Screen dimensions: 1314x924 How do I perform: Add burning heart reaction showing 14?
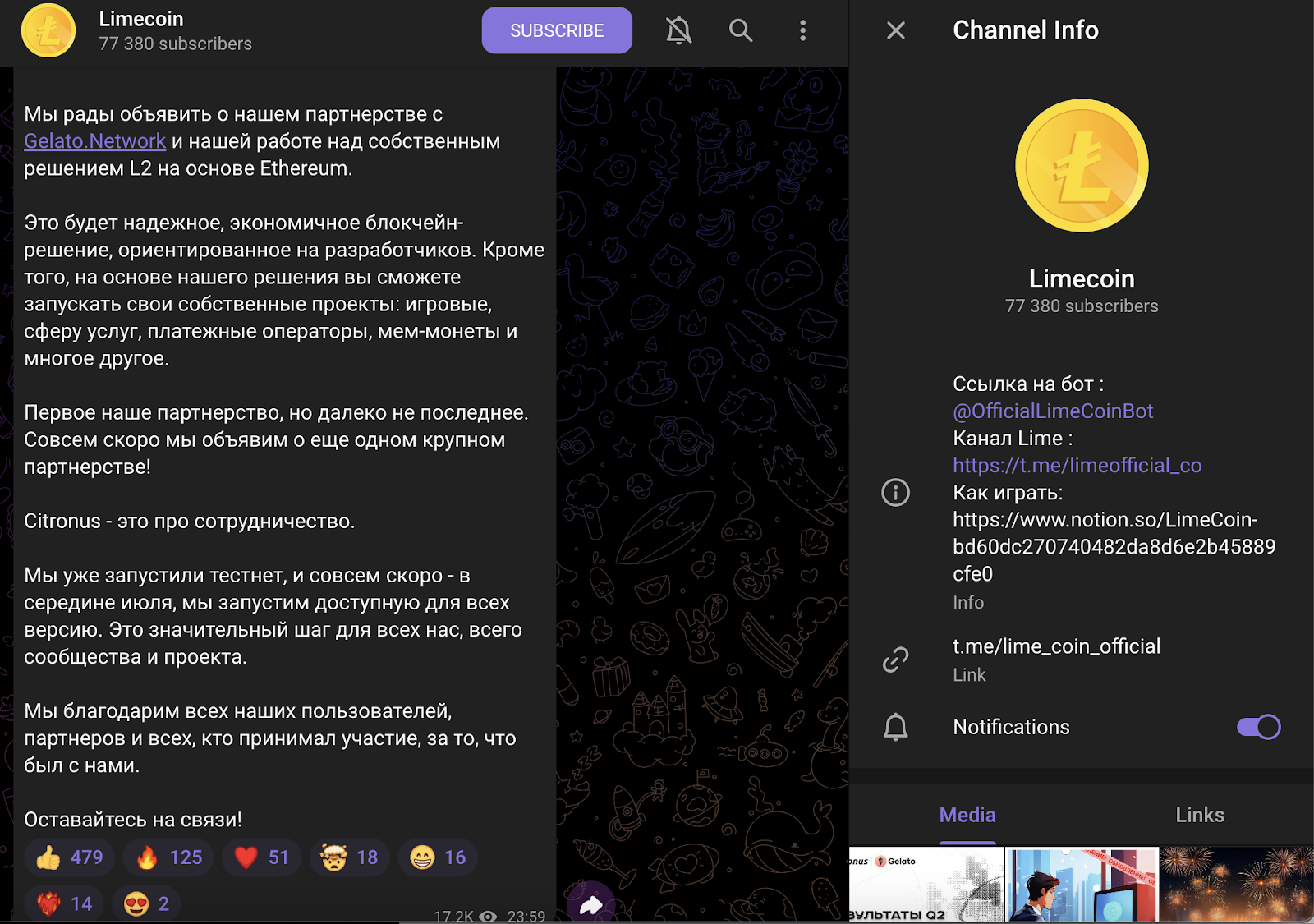(x=64, y=903)
